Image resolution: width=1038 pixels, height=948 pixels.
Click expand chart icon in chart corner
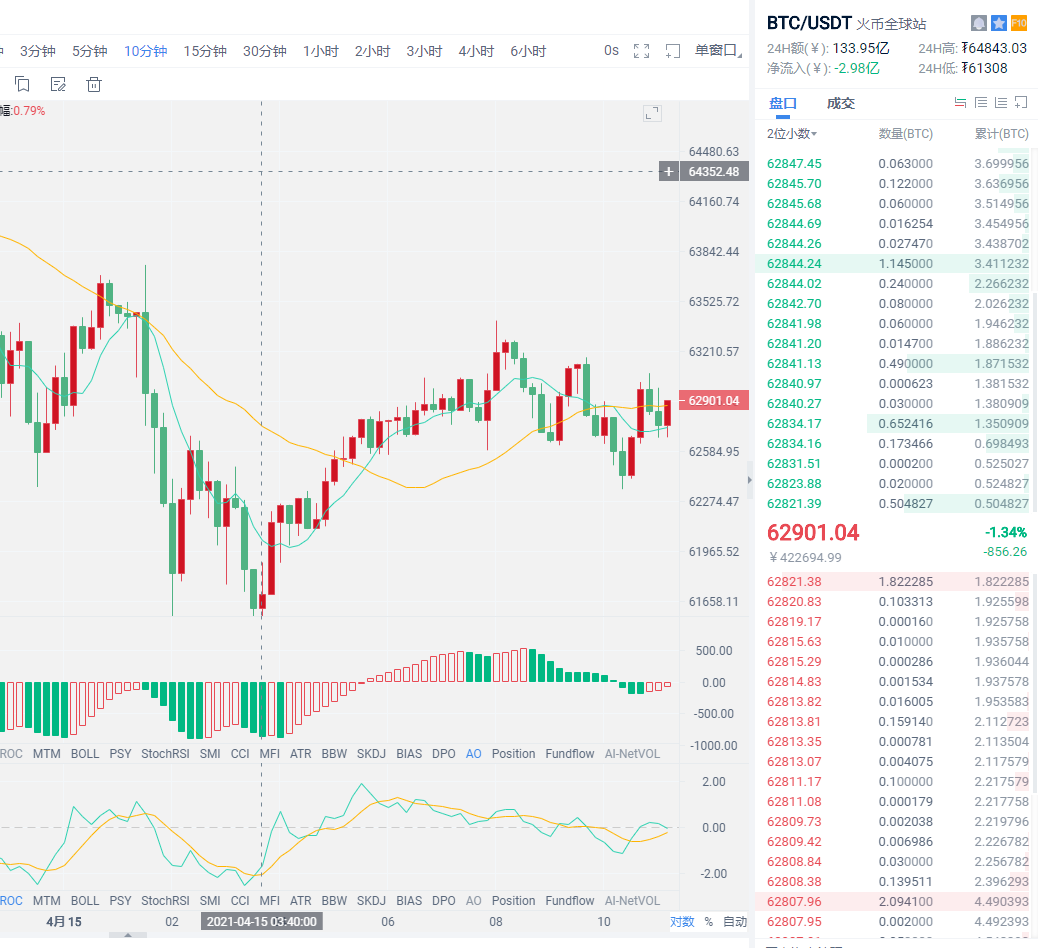pyautogui.click(x=652, y=113)
